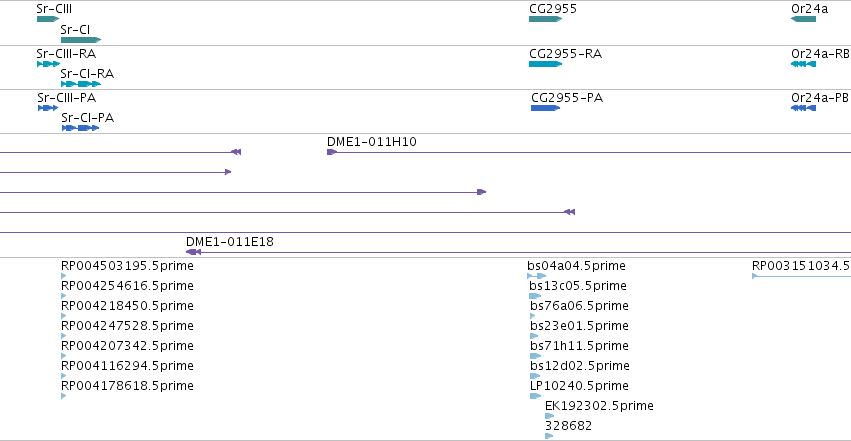The width and height of the screenshot is (851, 441).
Task: Select the DME1-011H10 clone start arrow
Action: [x=332, y=152]
